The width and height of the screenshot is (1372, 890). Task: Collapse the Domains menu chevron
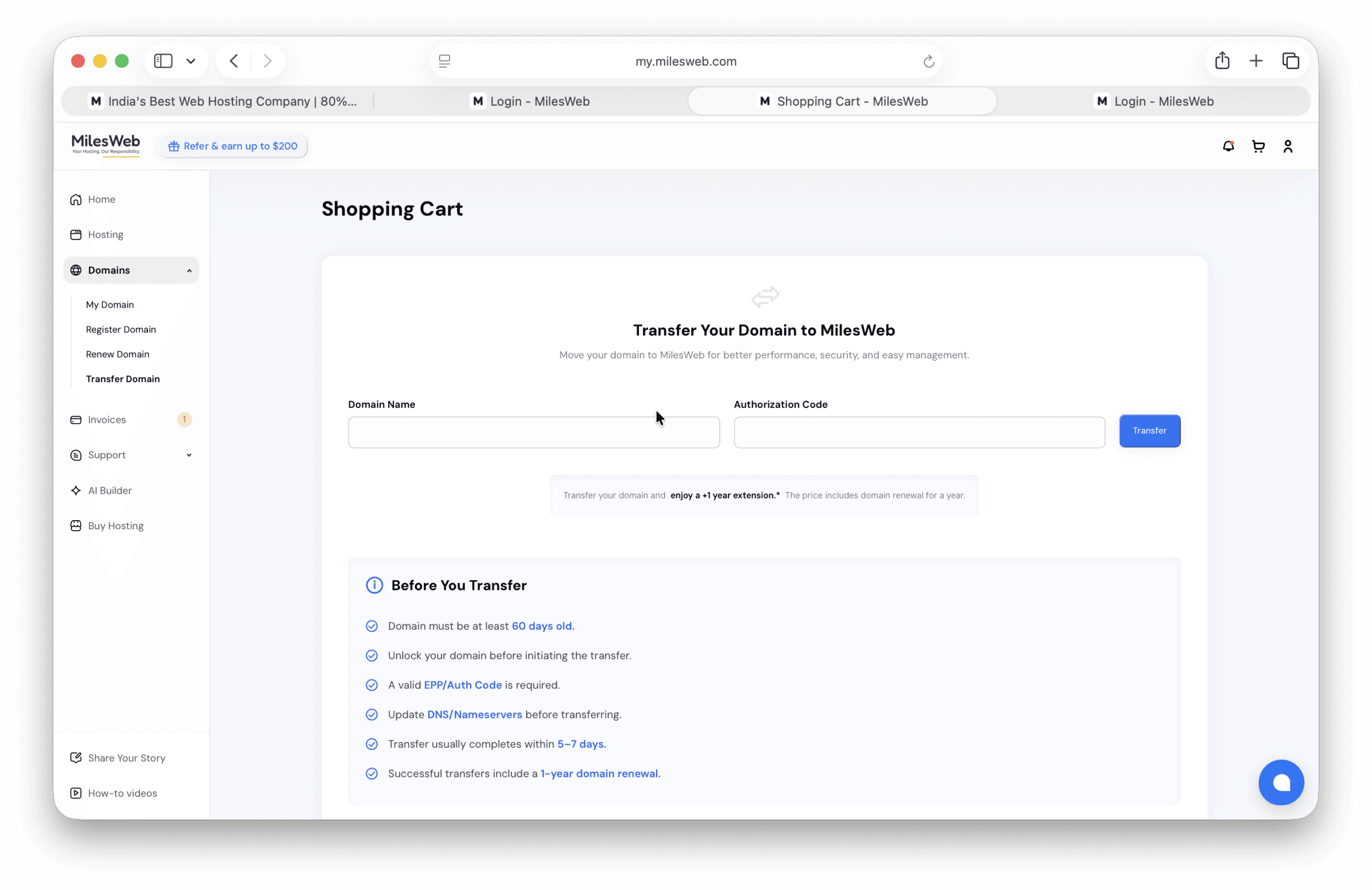coord(189,271)
